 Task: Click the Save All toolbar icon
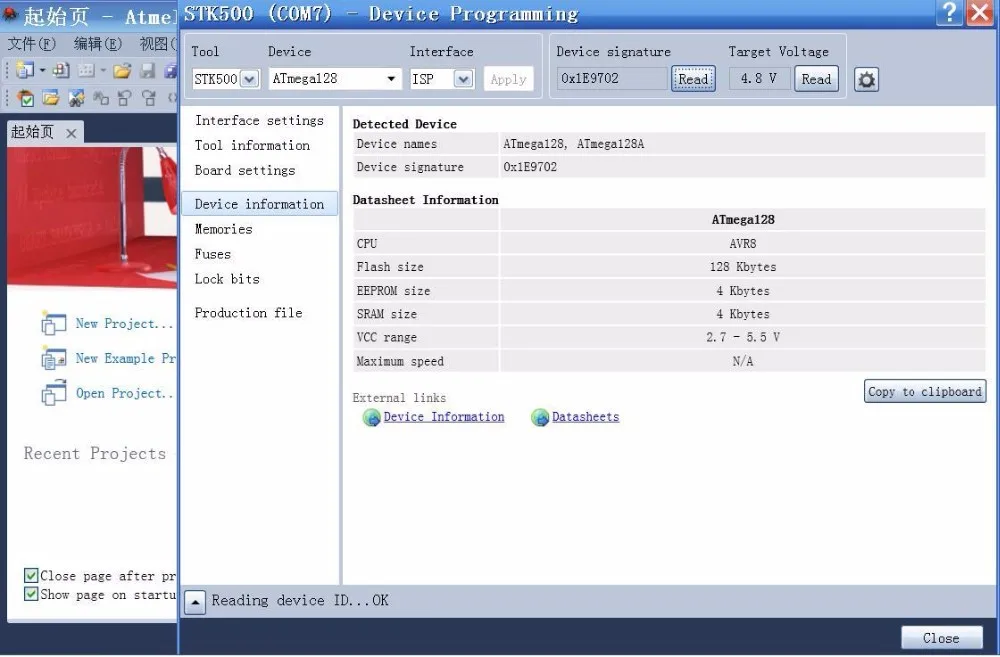pyautogui.click(x=170, y=70)
